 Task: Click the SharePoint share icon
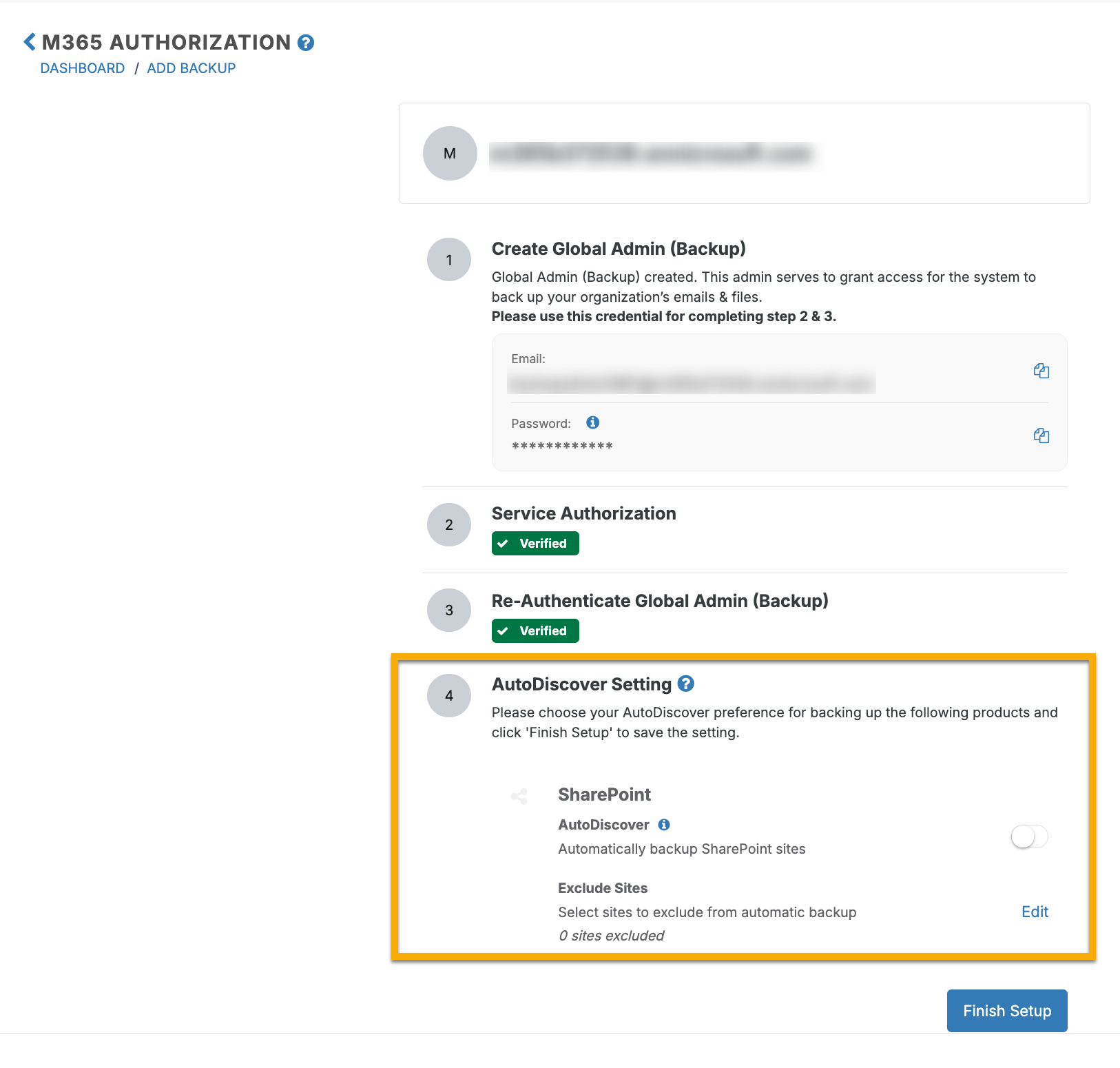[x=519, y=797]
